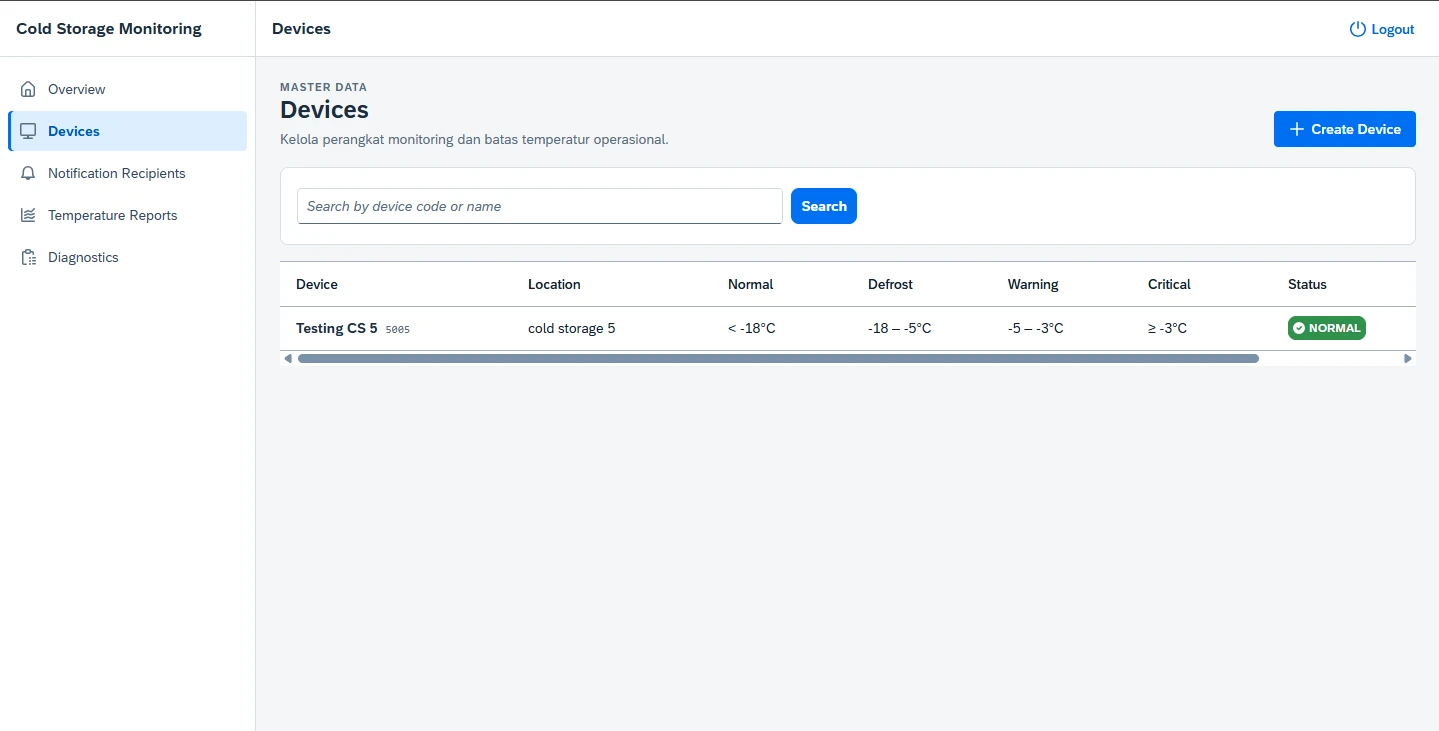The image size is (1439, 731).
Task: Click the Create Device button label
Action: (x=1356, y=129)
